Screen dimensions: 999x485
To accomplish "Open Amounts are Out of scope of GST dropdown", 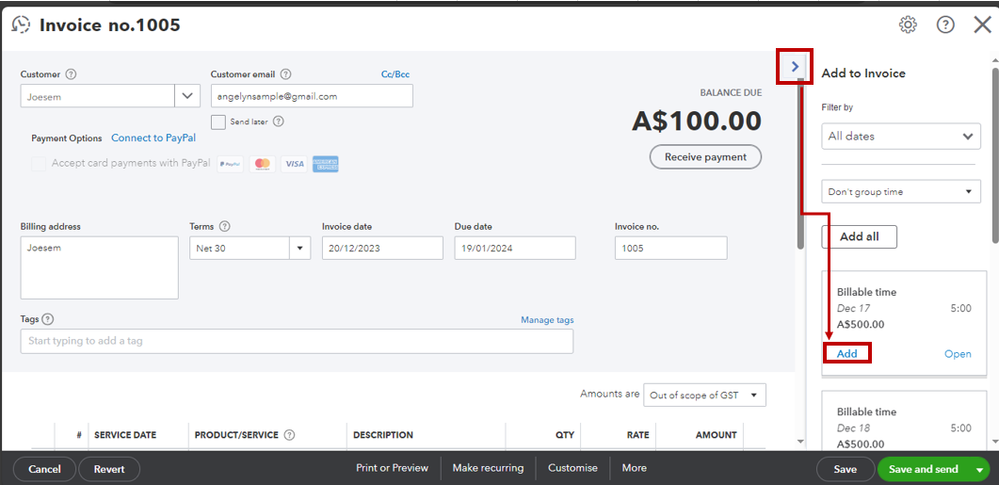I will pyautogui.click(x=705, y=395).
